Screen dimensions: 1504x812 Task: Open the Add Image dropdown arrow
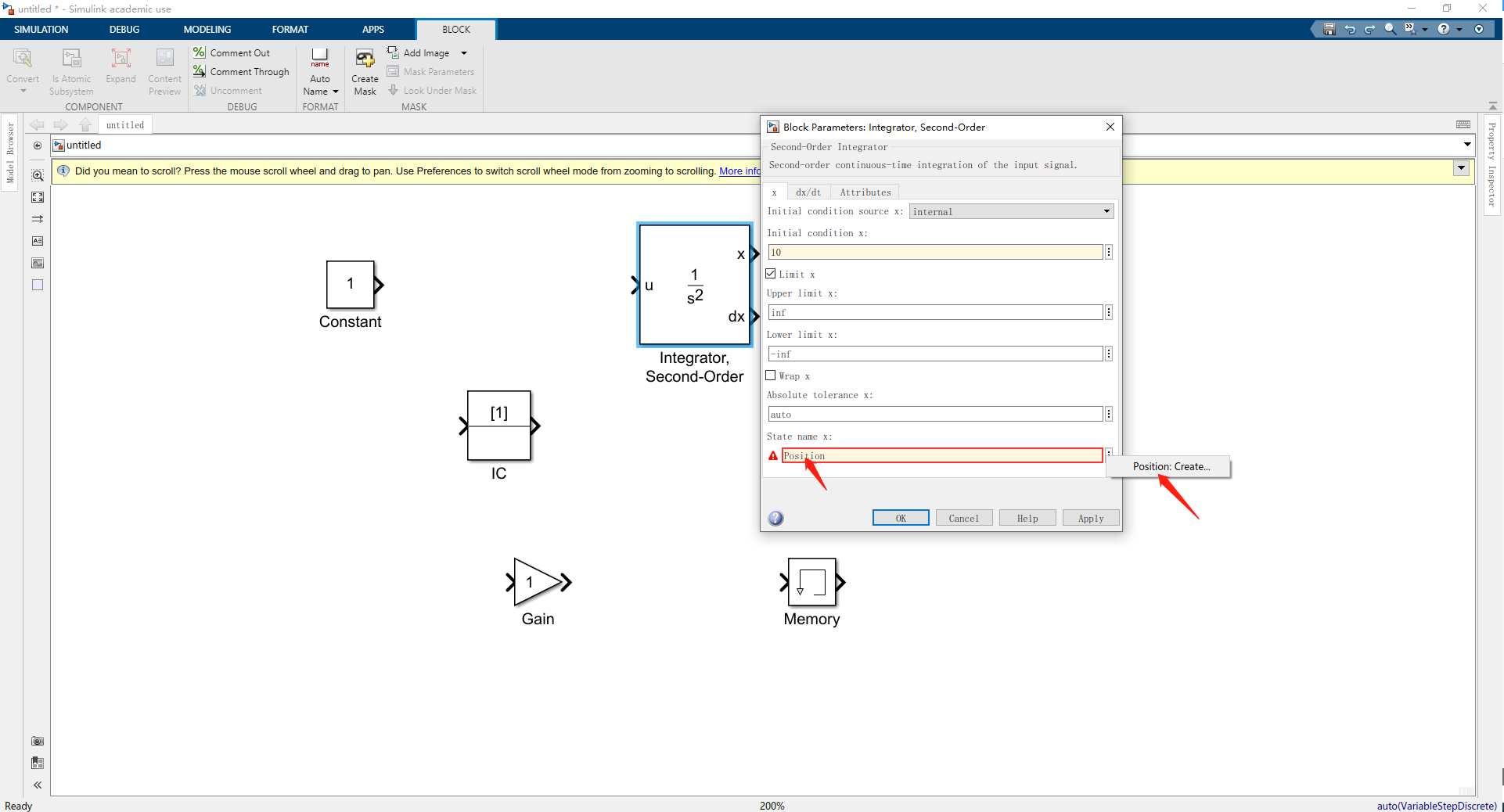click(x=464, y=53)
